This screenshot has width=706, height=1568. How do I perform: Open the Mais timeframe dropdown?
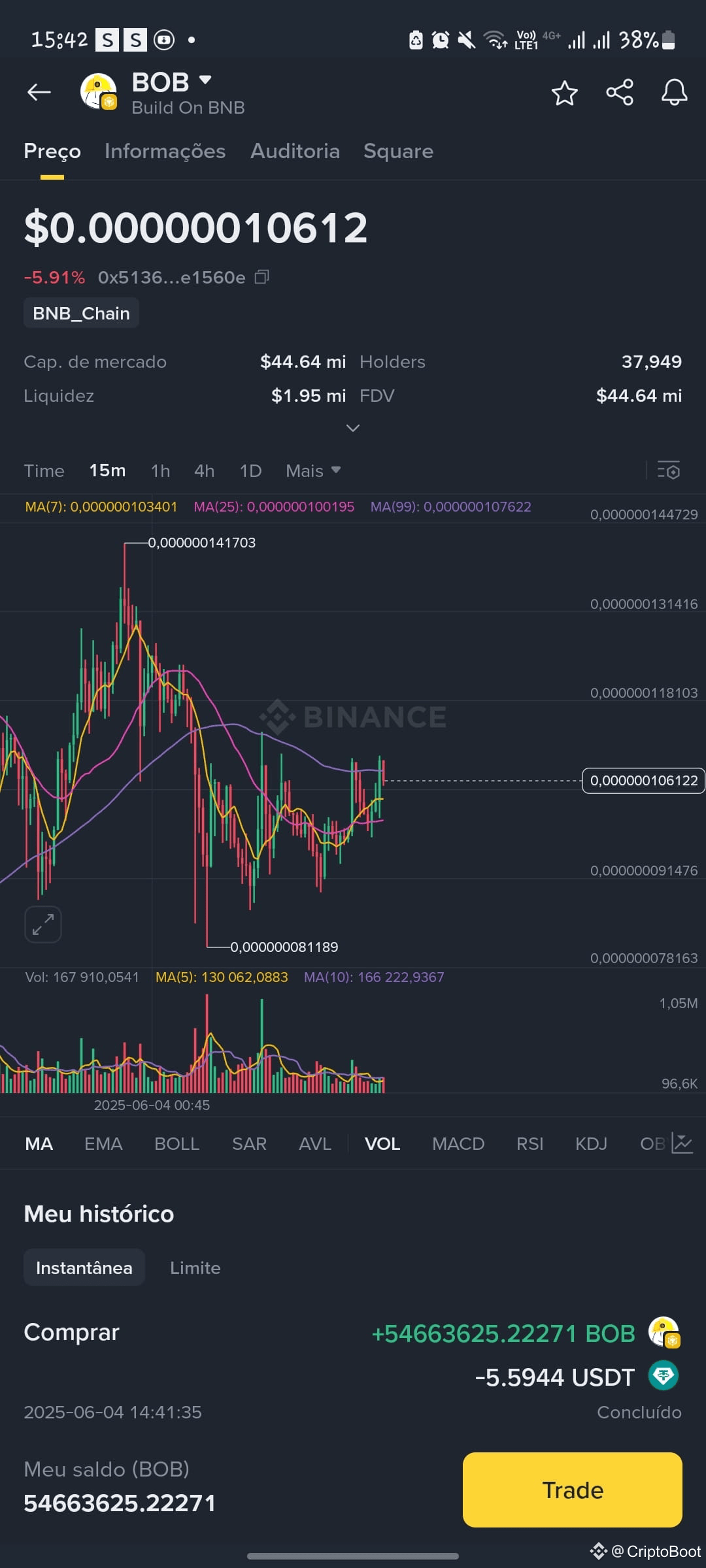click(313, 470)
